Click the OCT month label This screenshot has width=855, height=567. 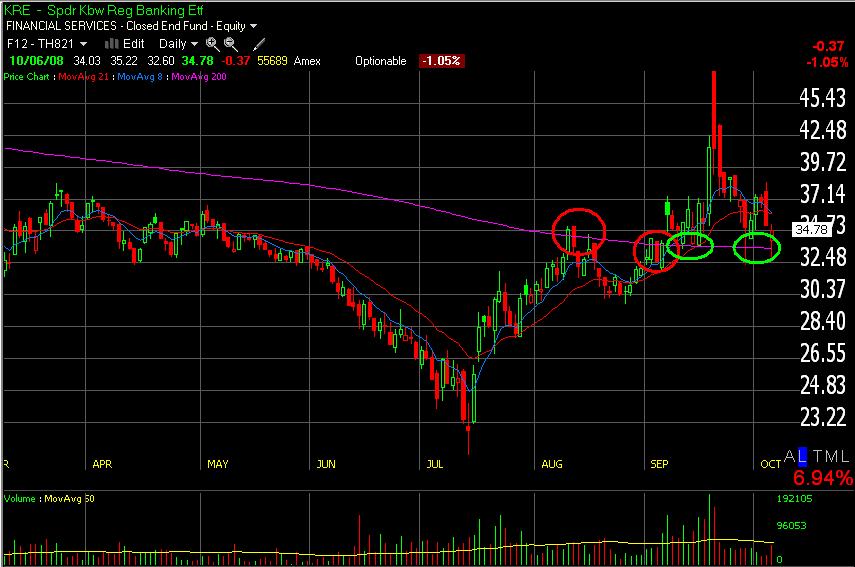coord(770,464)
